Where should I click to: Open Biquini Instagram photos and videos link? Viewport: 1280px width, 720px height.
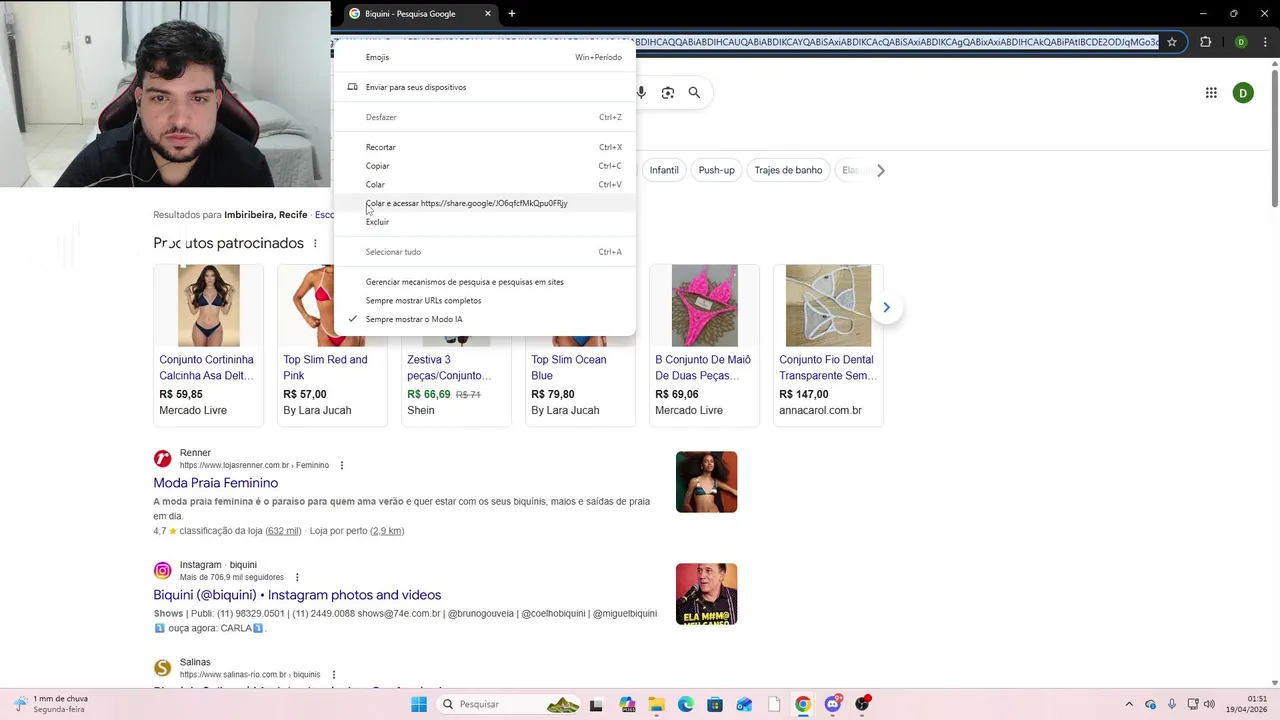[297, 595]
